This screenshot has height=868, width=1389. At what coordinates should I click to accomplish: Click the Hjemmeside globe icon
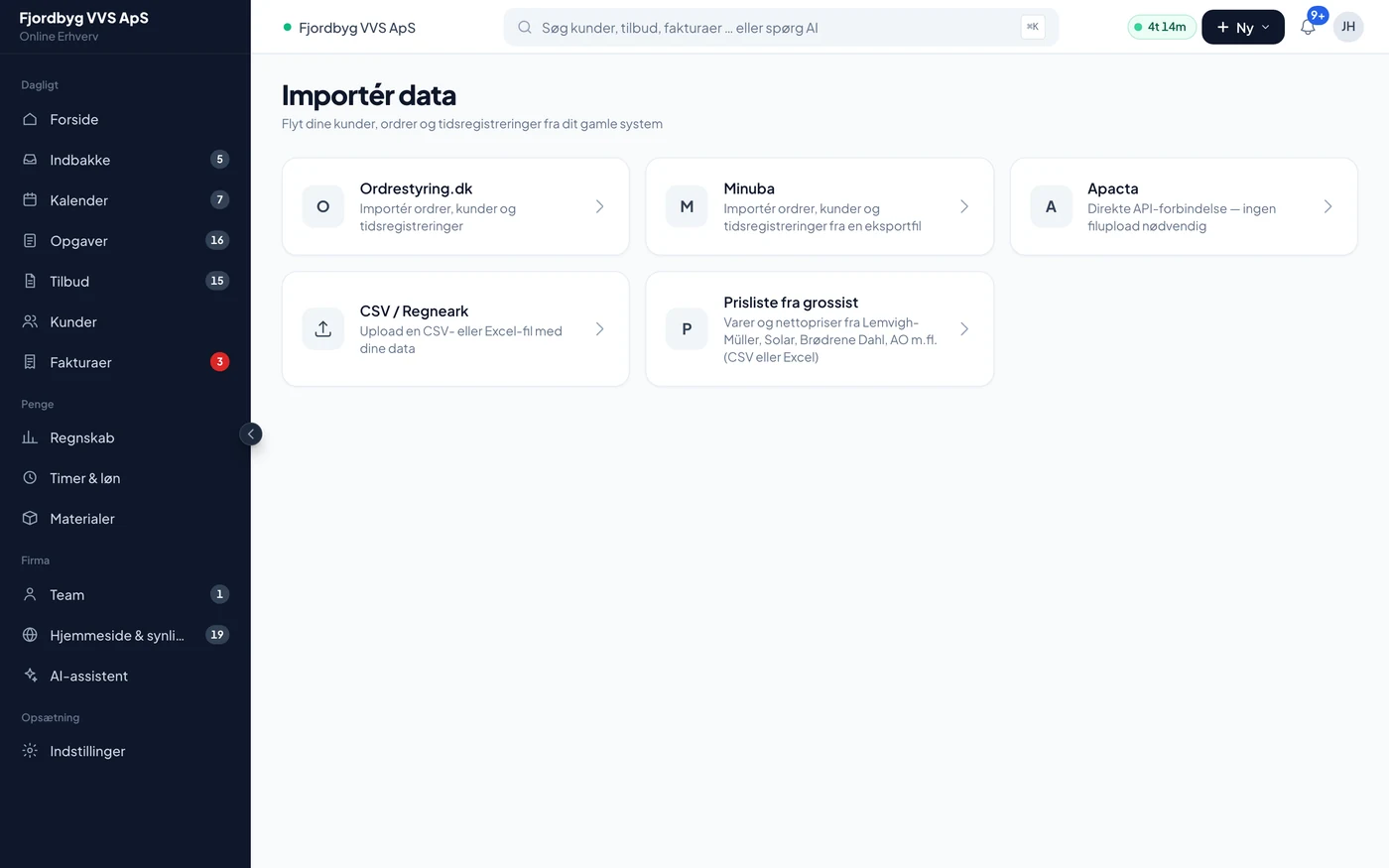click(x=30, y=636)
